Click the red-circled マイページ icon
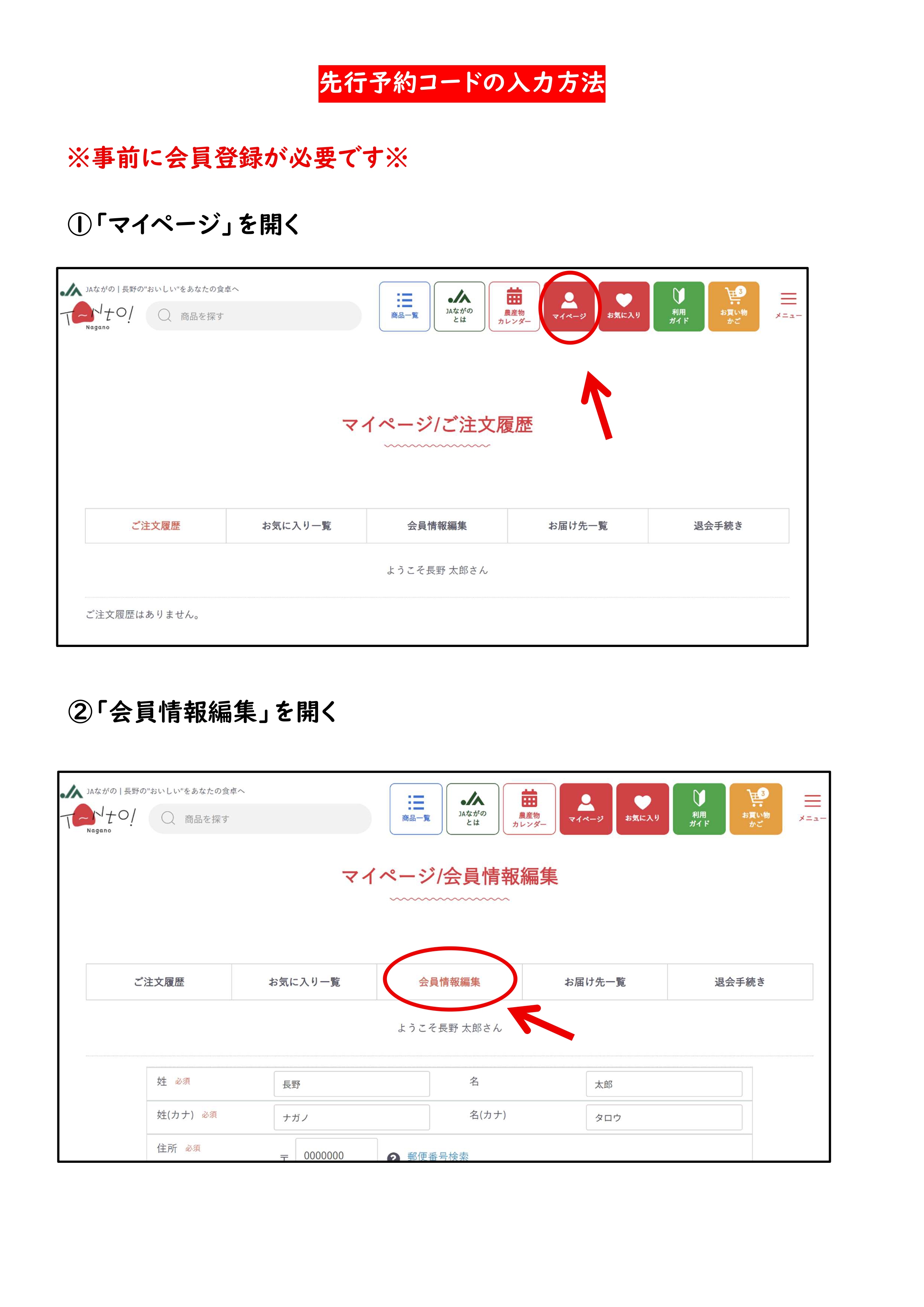This screenshot has height=1307, width=924. (569, 306)
